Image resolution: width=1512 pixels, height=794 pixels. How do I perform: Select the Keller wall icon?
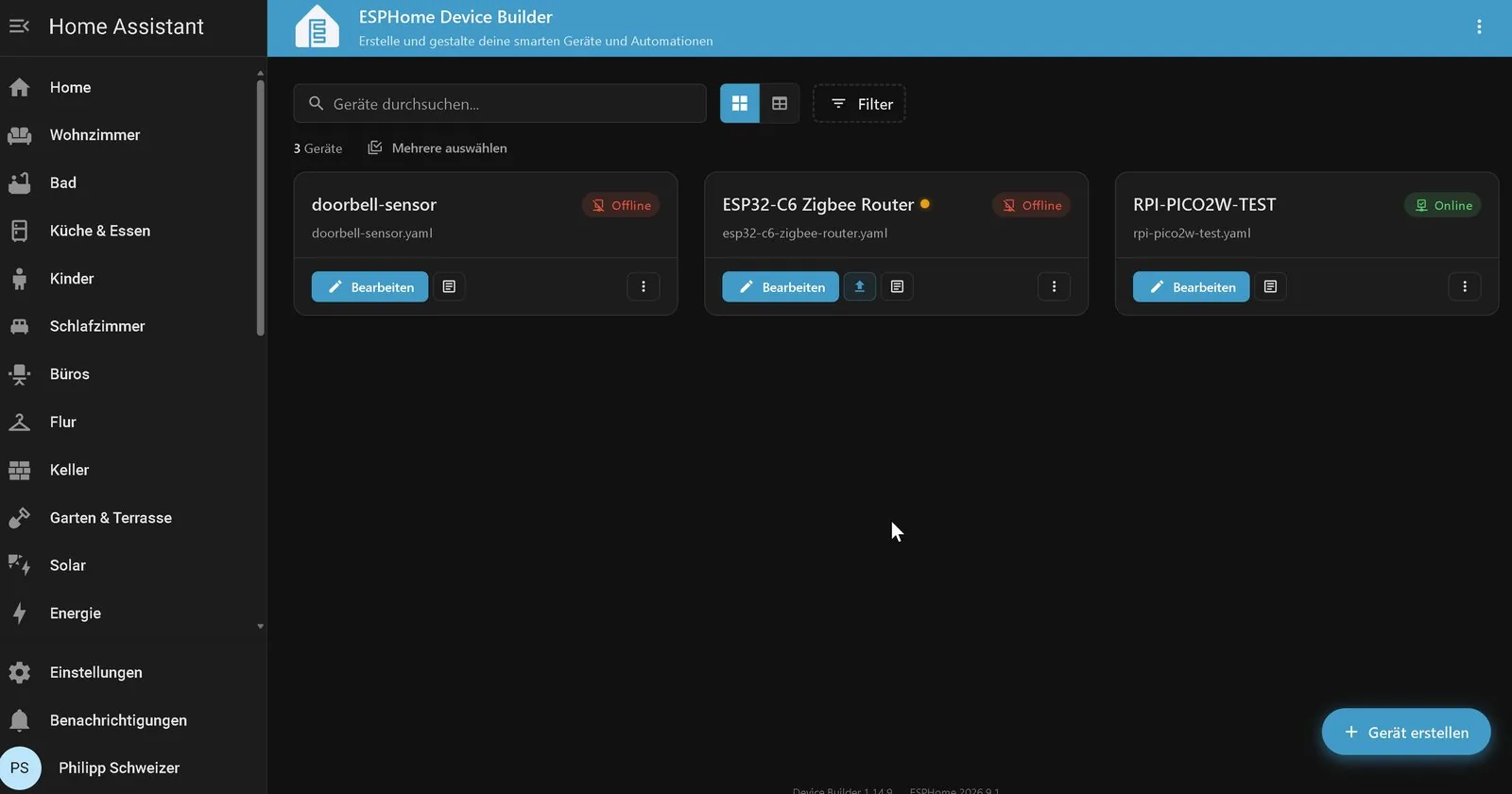point(19,470)
